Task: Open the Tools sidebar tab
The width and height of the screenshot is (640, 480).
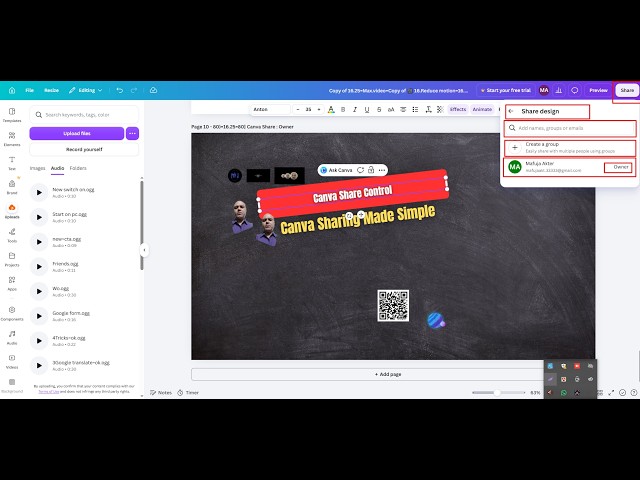Action: [x=12, y=235]
